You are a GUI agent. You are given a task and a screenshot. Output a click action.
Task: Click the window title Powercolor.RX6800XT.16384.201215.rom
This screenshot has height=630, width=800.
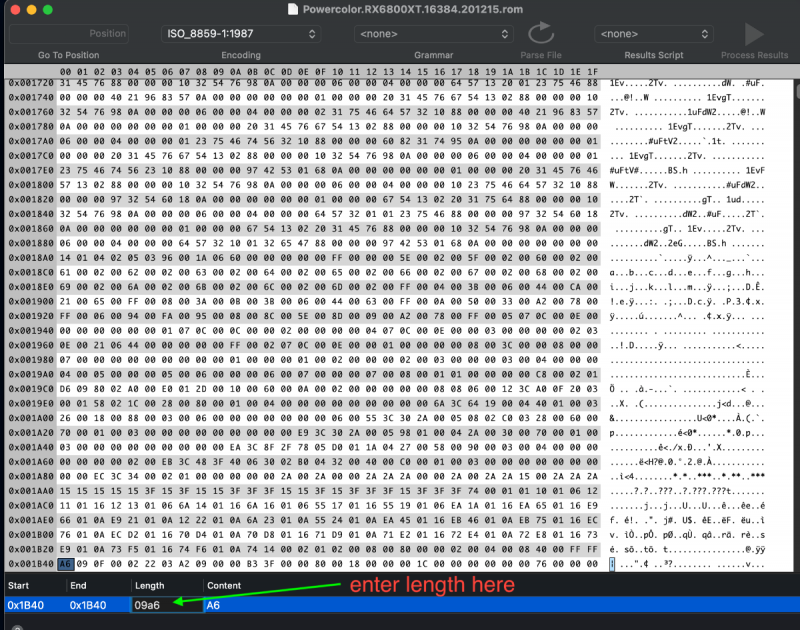click(x=413, y=9)
